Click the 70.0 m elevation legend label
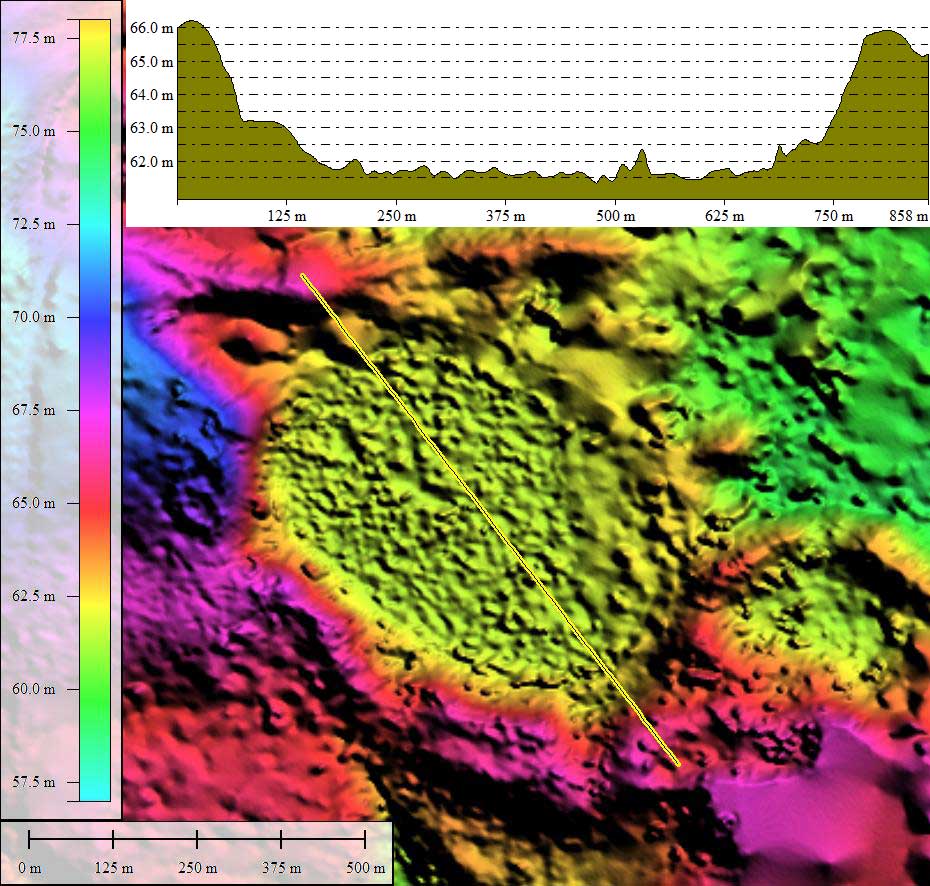The height and width of the screenshot is (886, 930). [x=34, y=317]
